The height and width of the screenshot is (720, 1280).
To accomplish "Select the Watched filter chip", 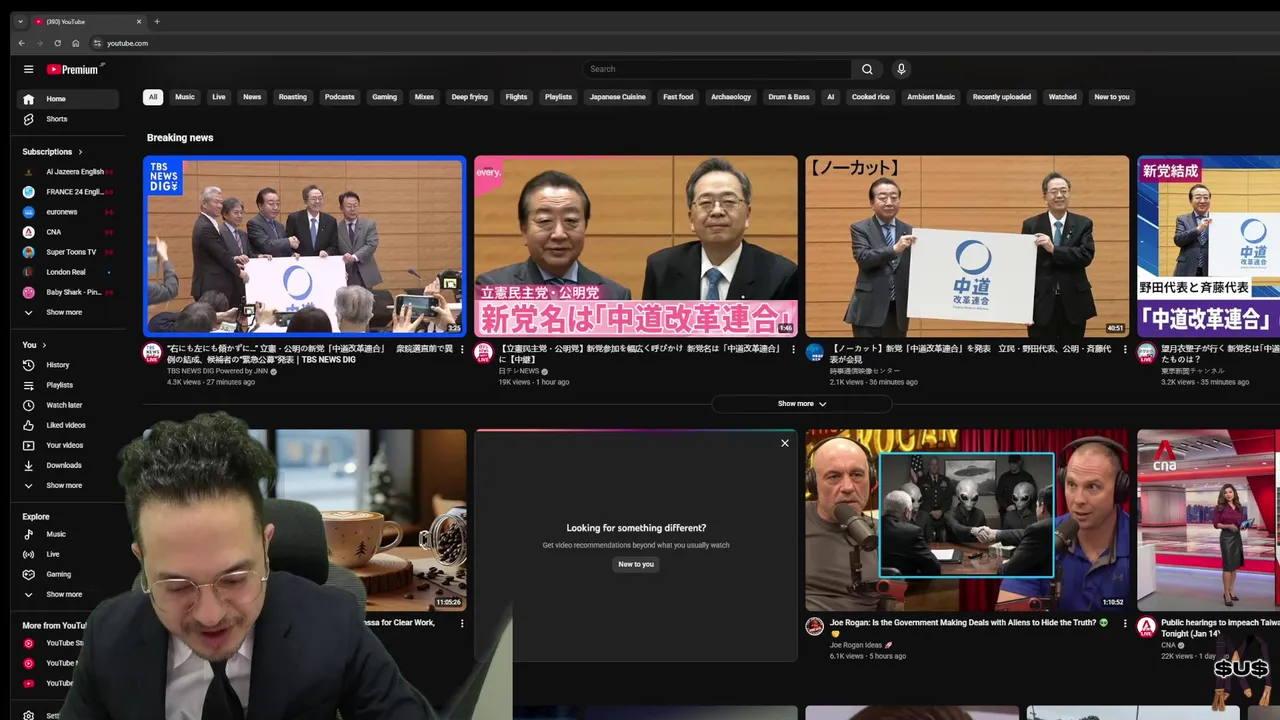I will [x=1062, y=97].
